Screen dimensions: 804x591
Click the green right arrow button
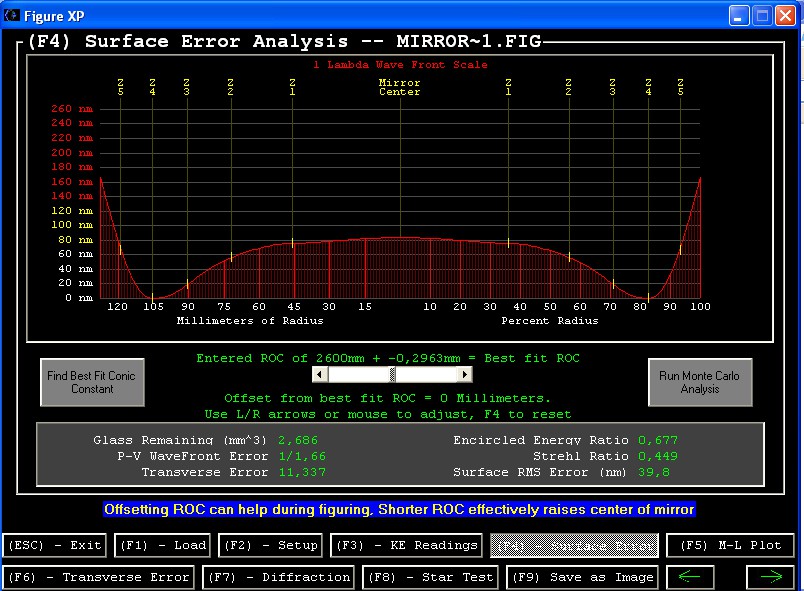[770, 578]
